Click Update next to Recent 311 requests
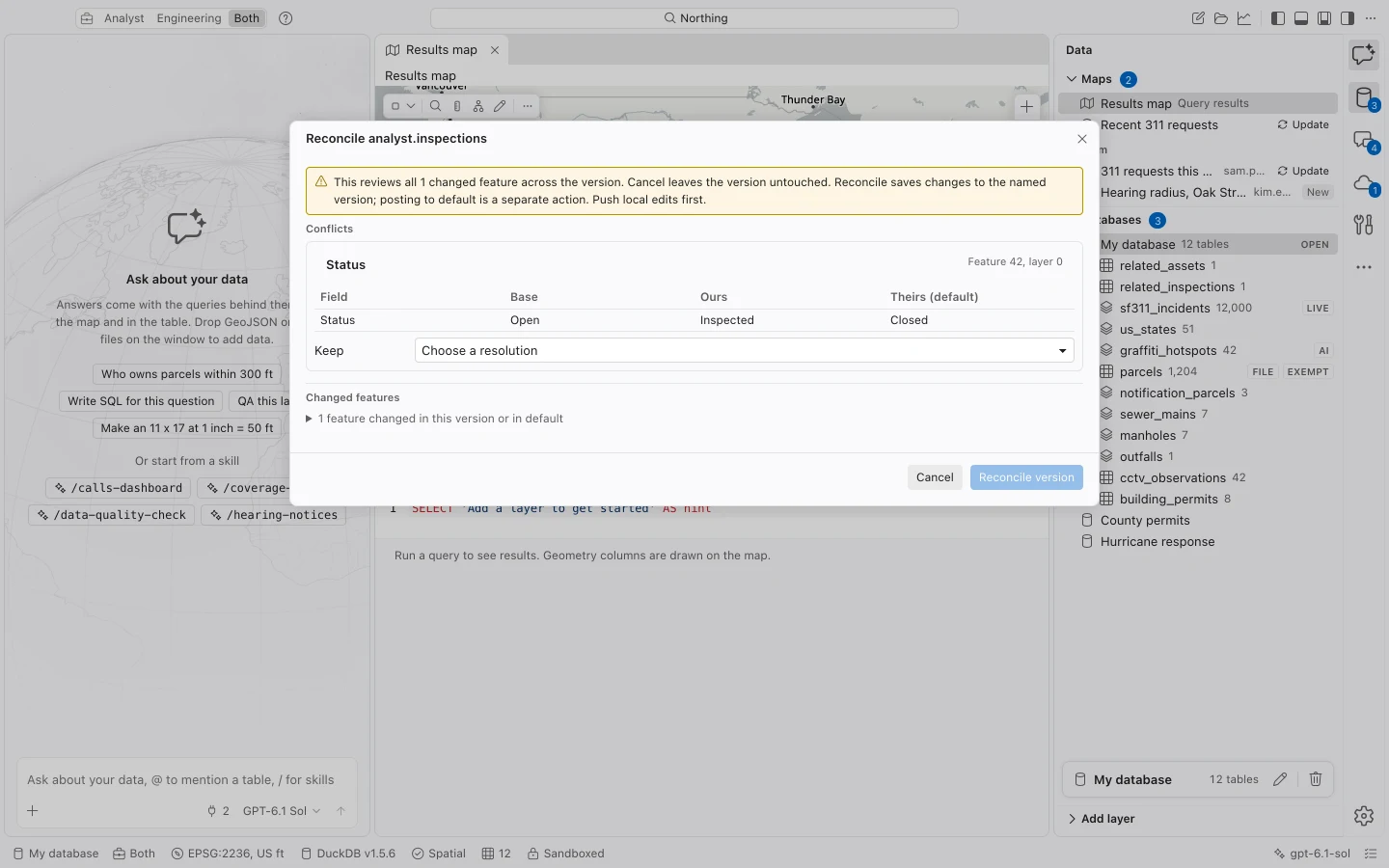Image resolution: width=1389 pixels, height=868 pixels. [1303, 125]
